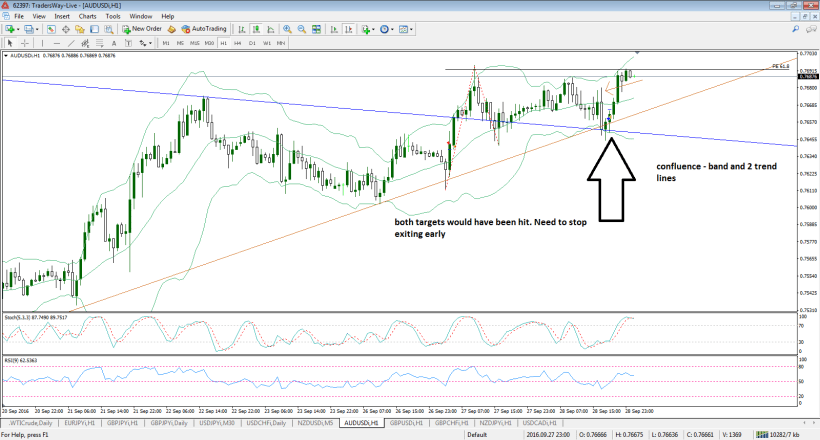This screenshot has width=820, height=440.
Task: Open the Insert menu
Action: (x=62, y=16)
